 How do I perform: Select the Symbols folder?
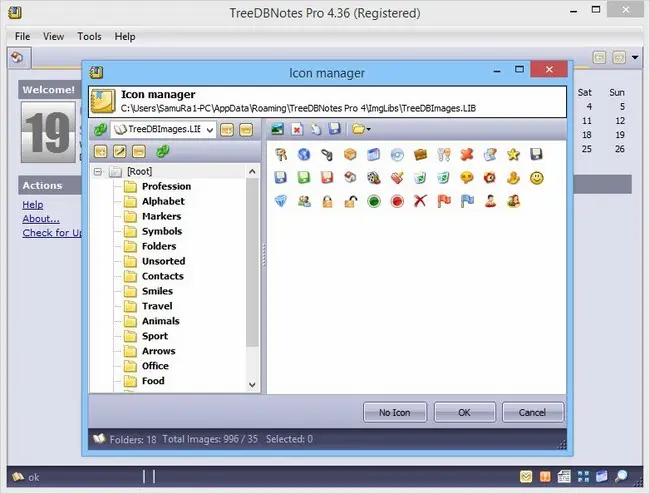(162, 231)
